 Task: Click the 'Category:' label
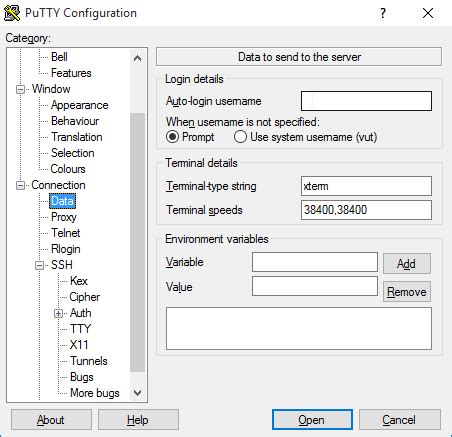coord(28,38)
